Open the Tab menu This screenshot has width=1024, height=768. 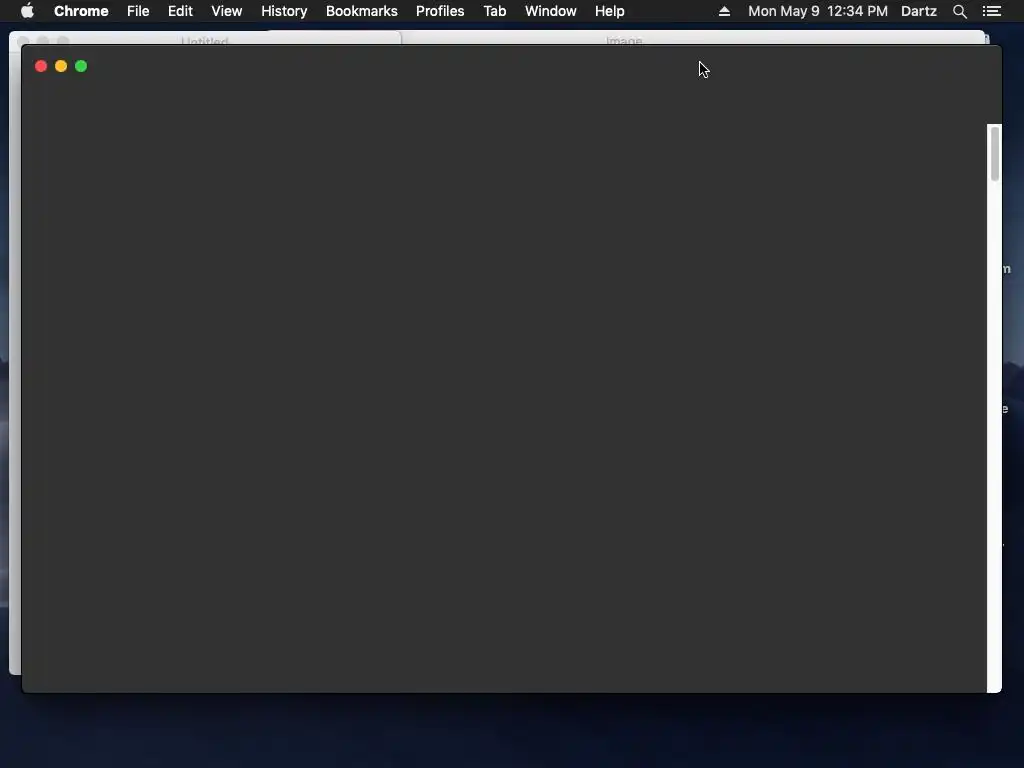pyautogui.click(x=494, y=11)
